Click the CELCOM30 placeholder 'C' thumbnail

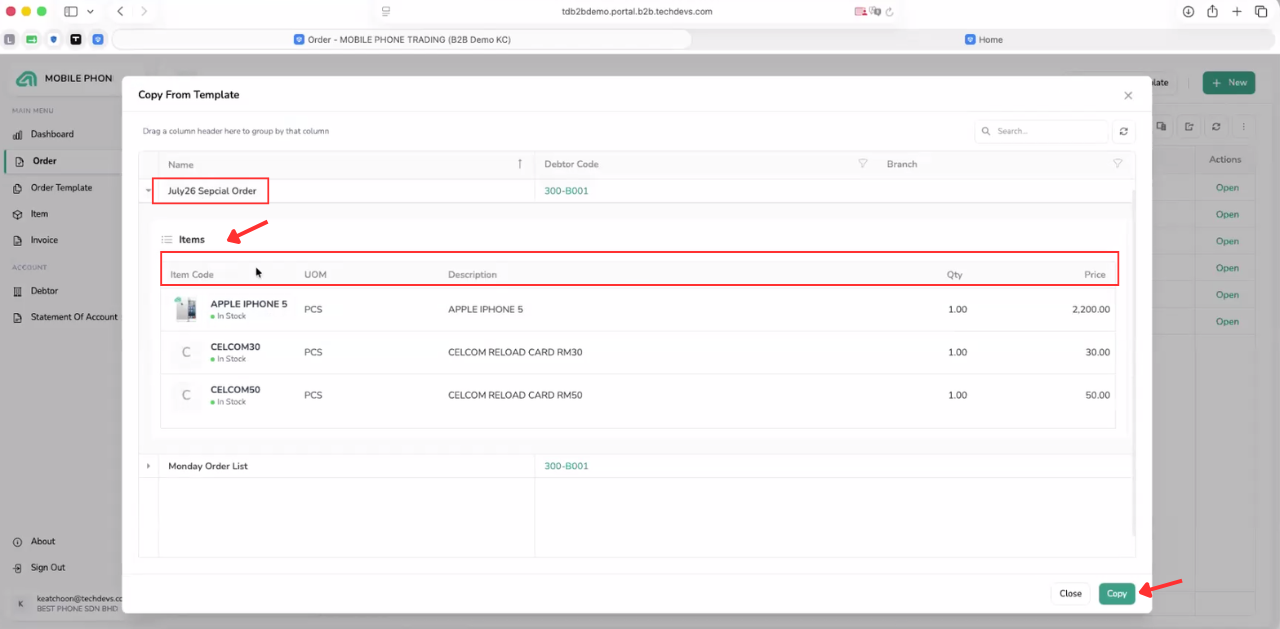186,352
